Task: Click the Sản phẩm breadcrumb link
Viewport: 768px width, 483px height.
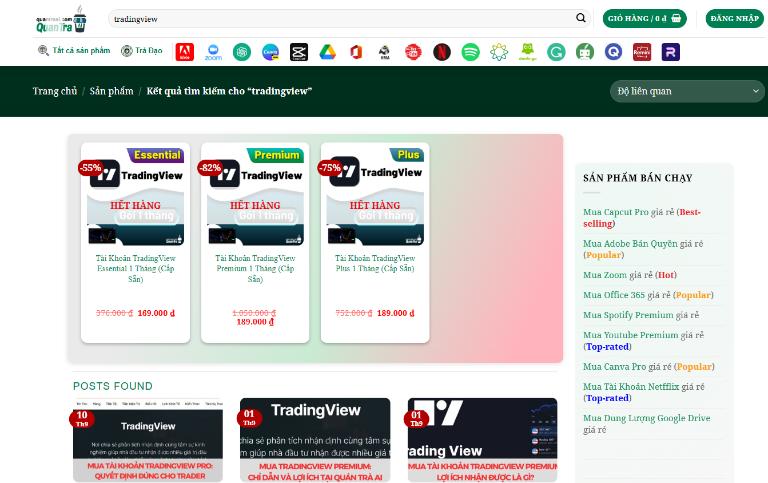Action: pos(111,91)
